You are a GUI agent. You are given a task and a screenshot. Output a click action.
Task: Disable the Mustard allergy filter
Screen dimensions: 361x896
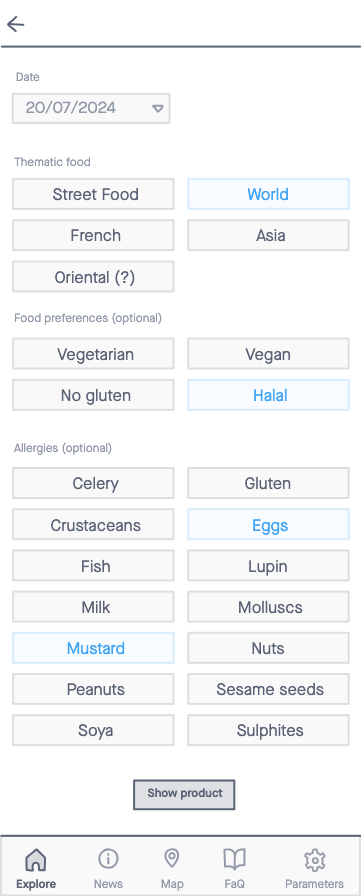[93, 648]
